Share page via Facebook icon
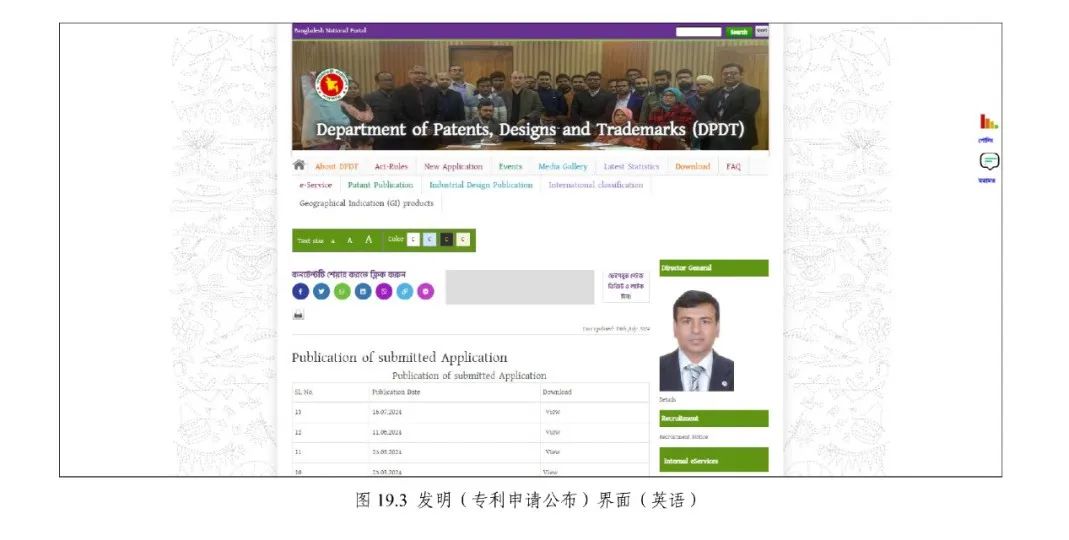The image size is (1069, 540). (x=300, y=291)
